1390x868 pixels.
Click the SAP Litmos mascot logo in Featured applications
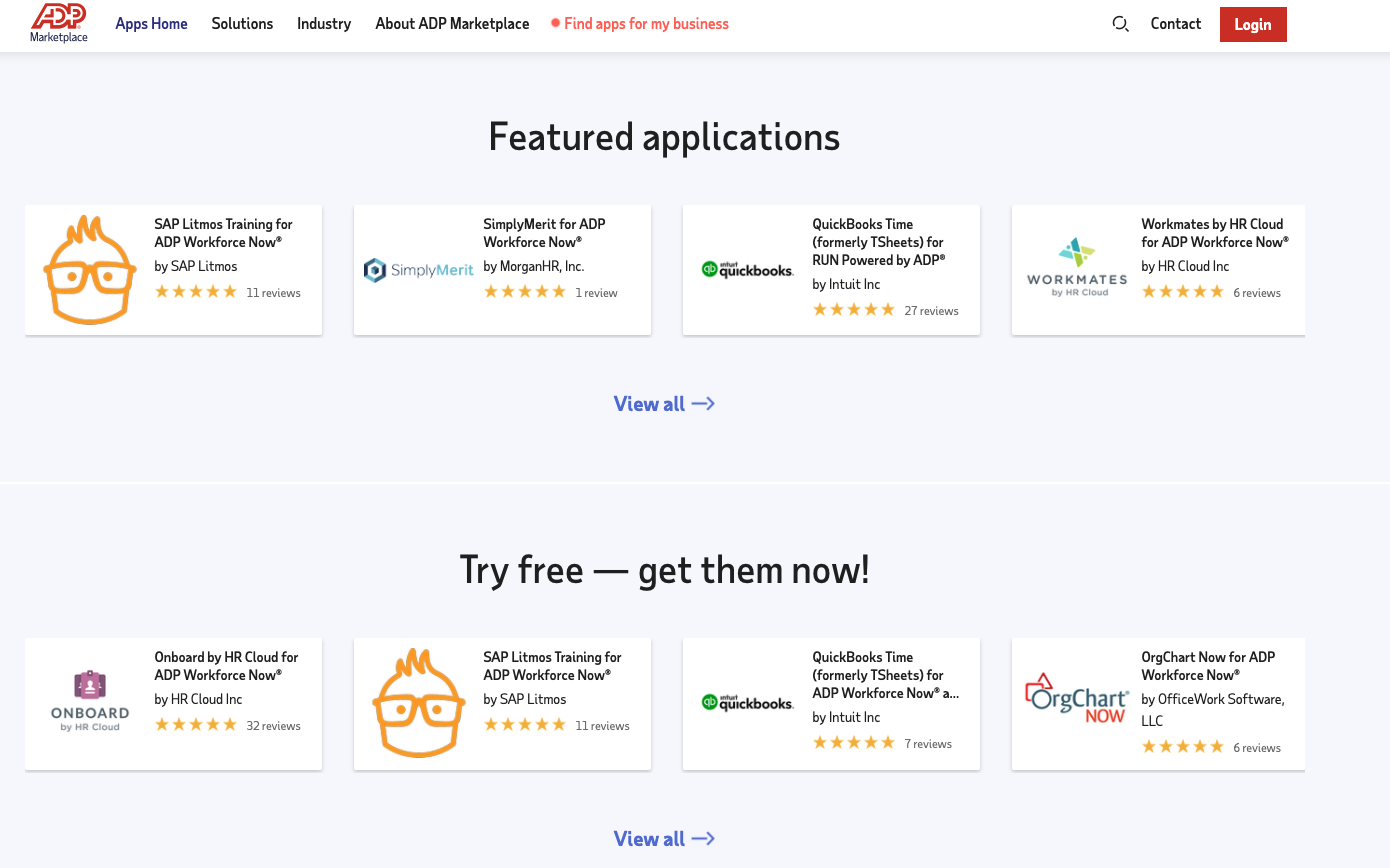pos(90,270)
